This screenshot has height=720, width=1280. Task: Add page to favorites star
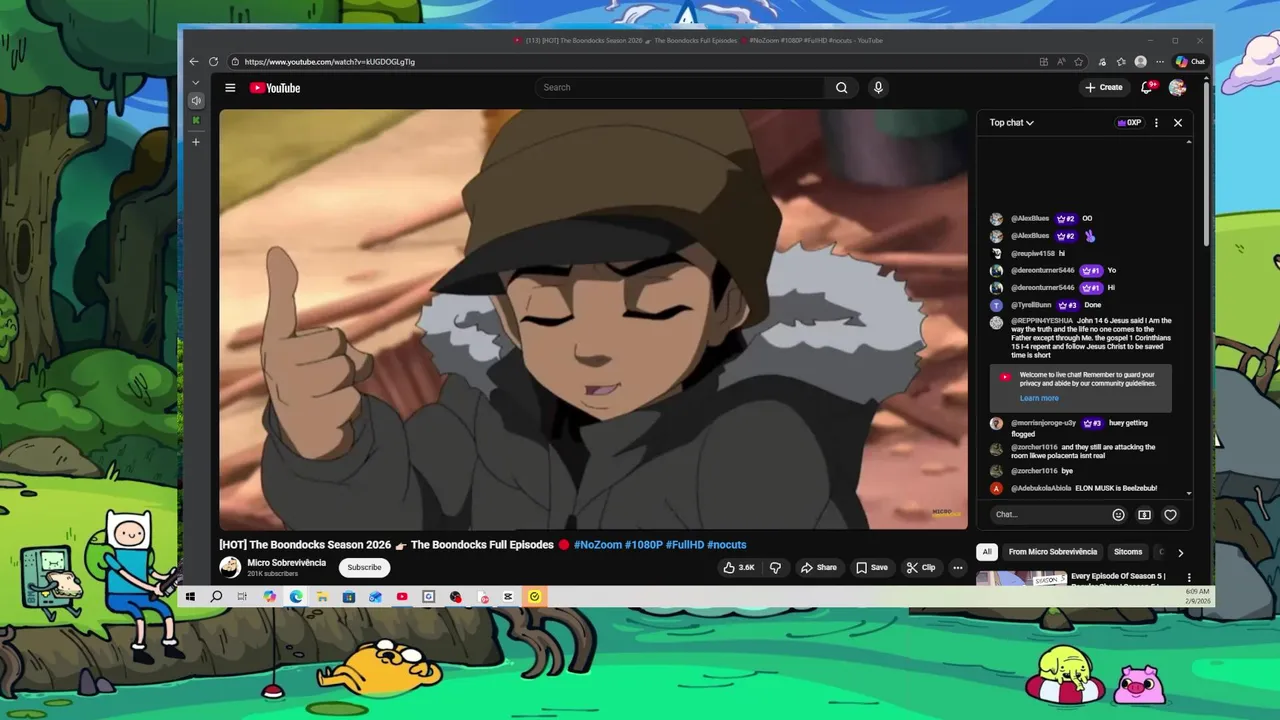[x=1078, y=62]
